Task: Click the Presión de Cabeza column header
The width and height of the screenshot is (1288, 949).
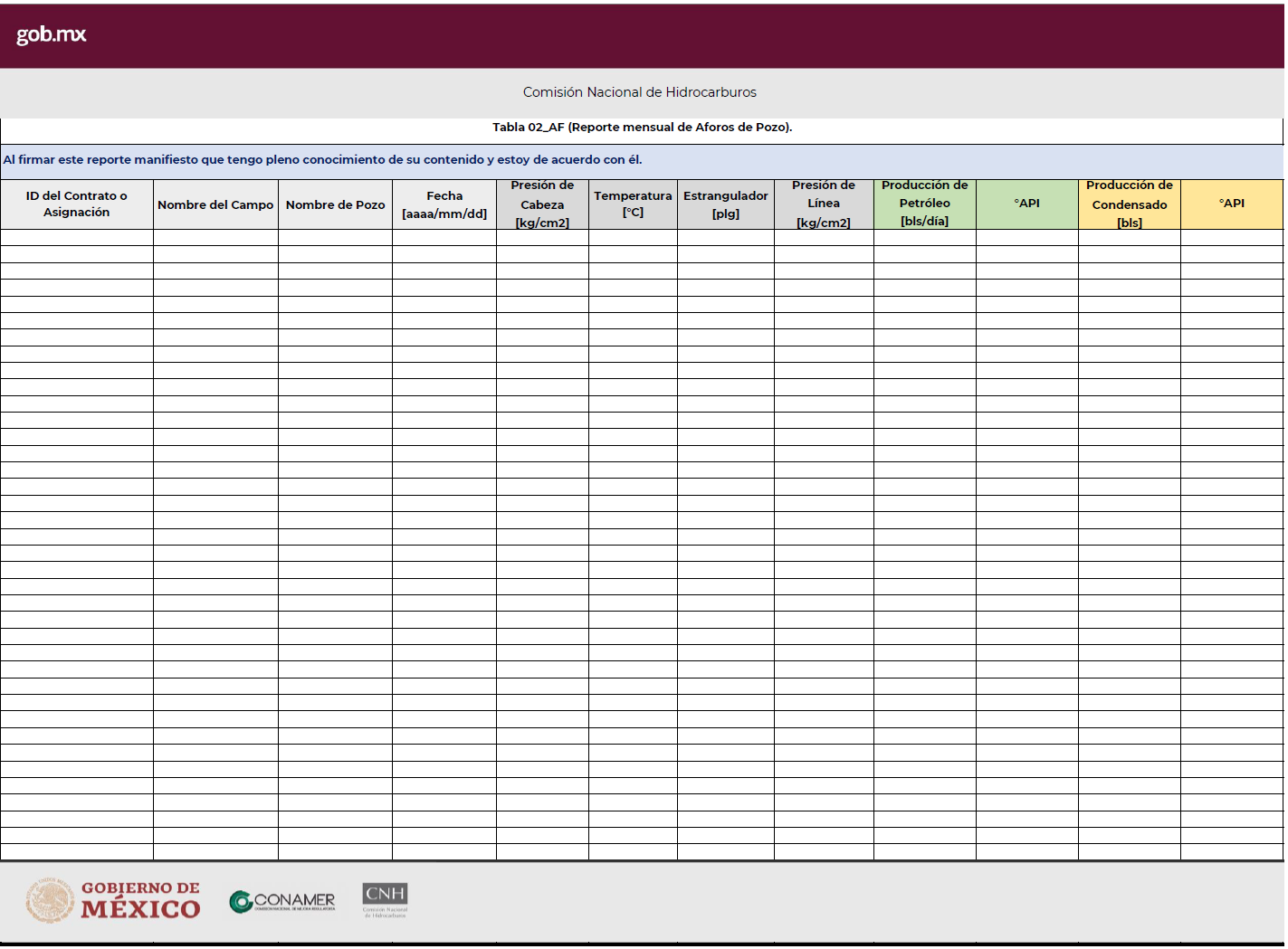Action: tap(542, 204)
